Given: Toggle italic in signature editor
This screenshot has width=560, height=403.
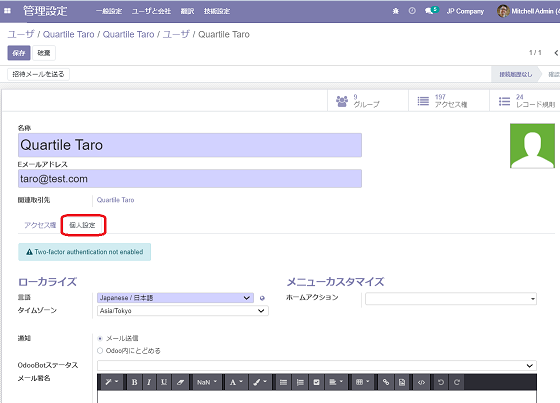Looking at the screenshot, I should [149, 382].
